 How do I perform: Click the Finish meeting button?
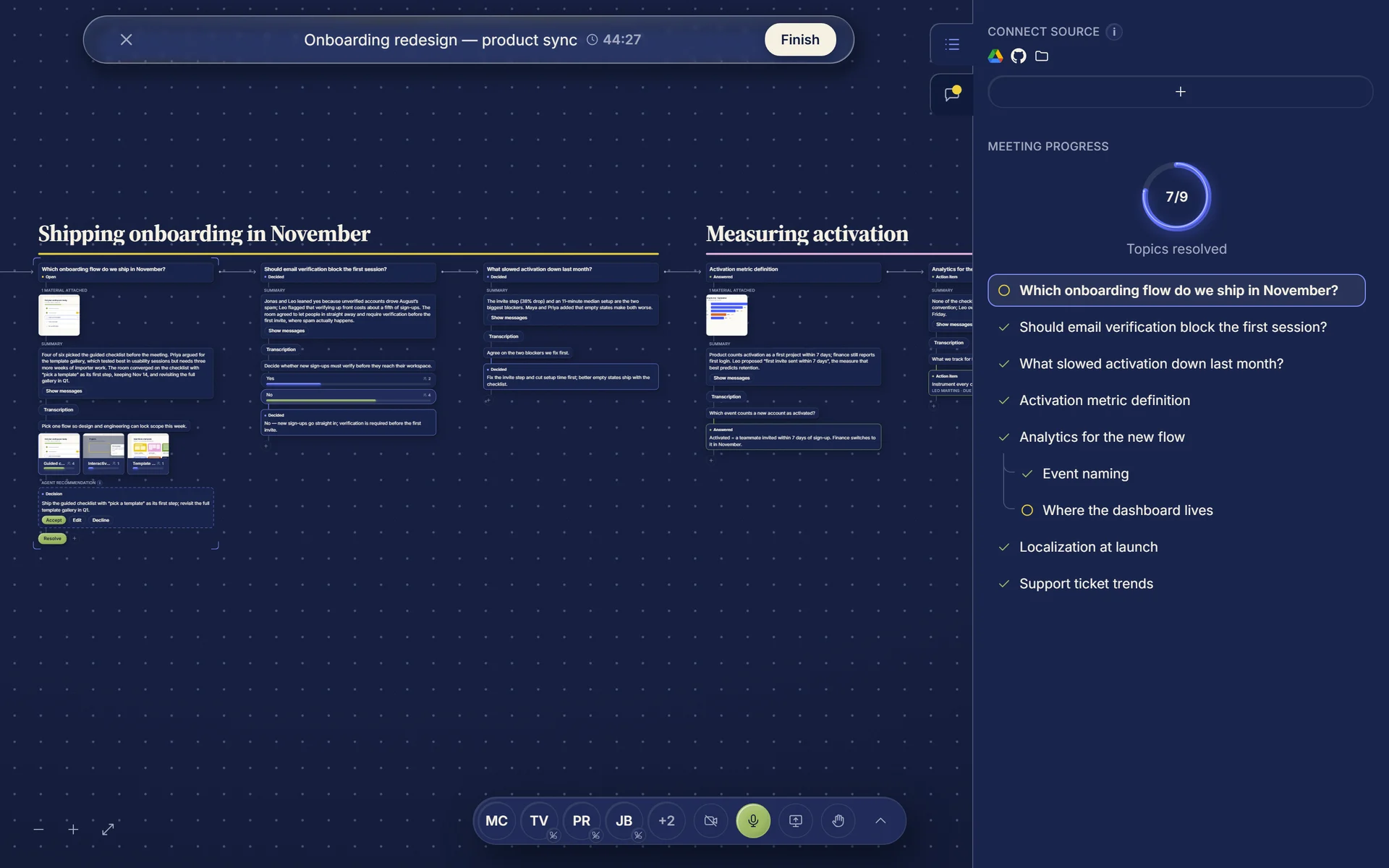point(799,40)
